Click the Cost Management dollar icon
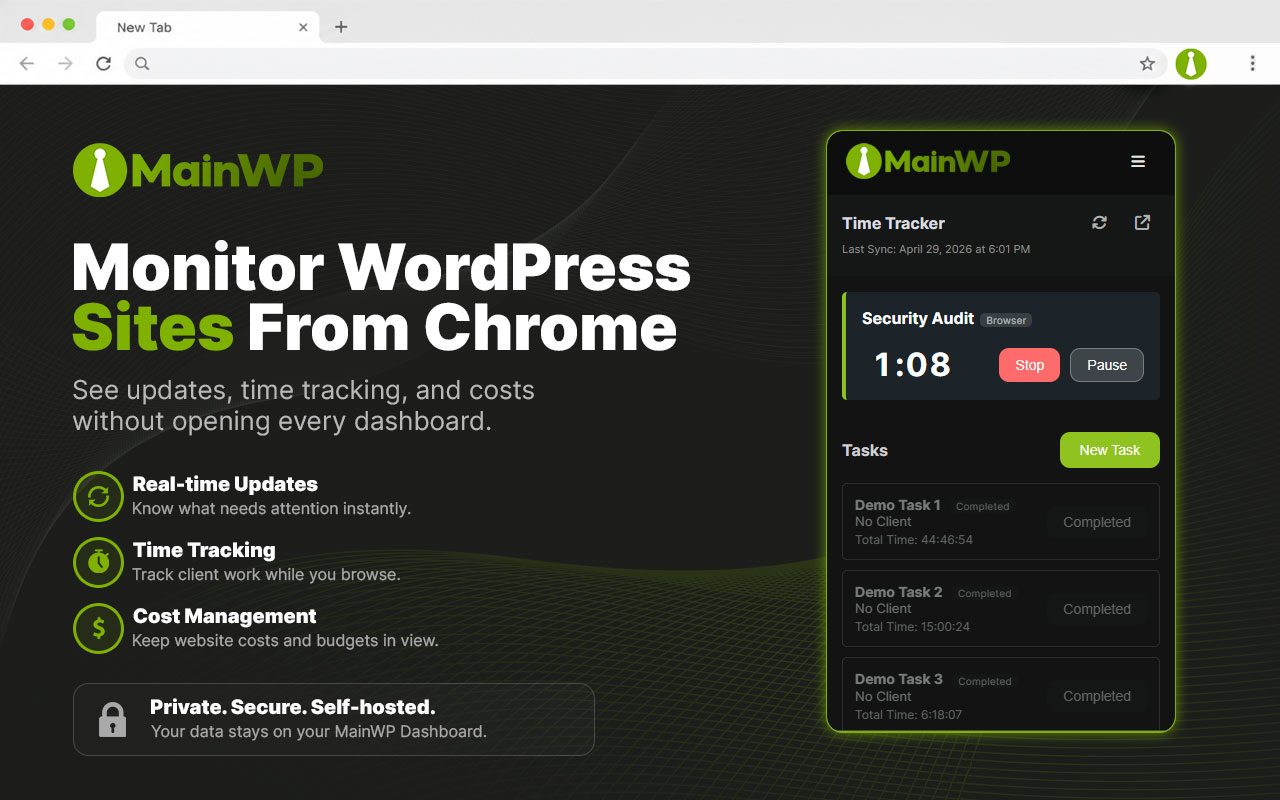The image size is (1280, 800). point(98,628)
